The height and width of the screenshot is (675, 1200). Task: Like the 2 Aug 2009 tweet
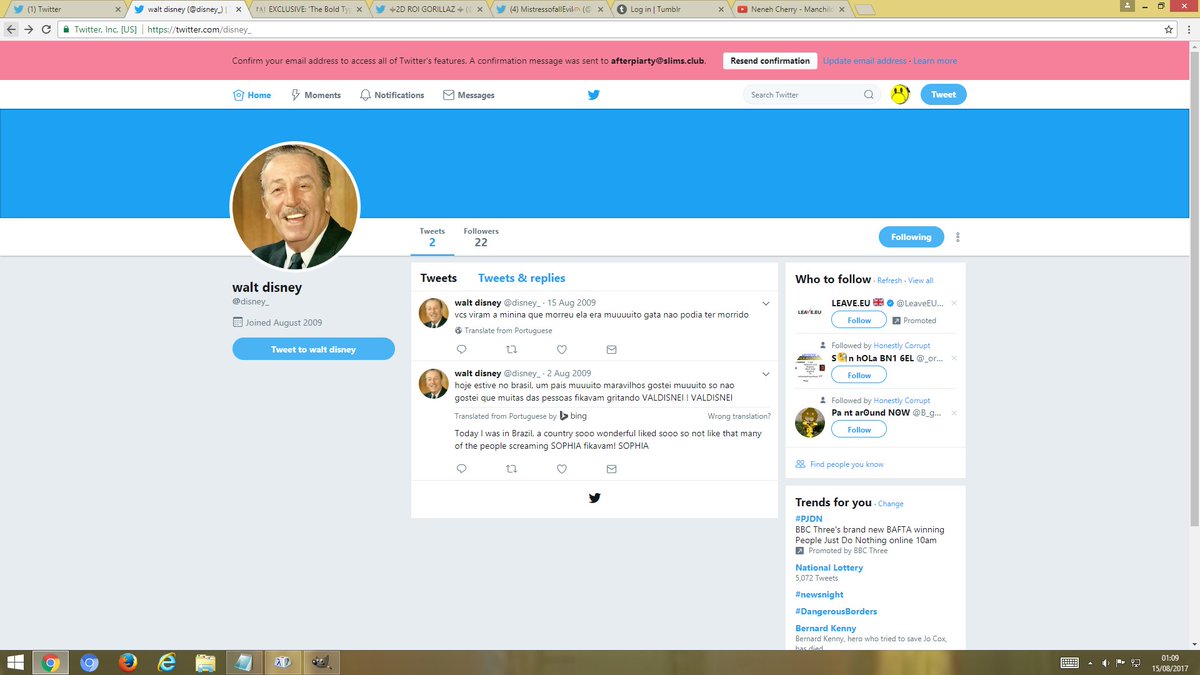click(562, 469)
